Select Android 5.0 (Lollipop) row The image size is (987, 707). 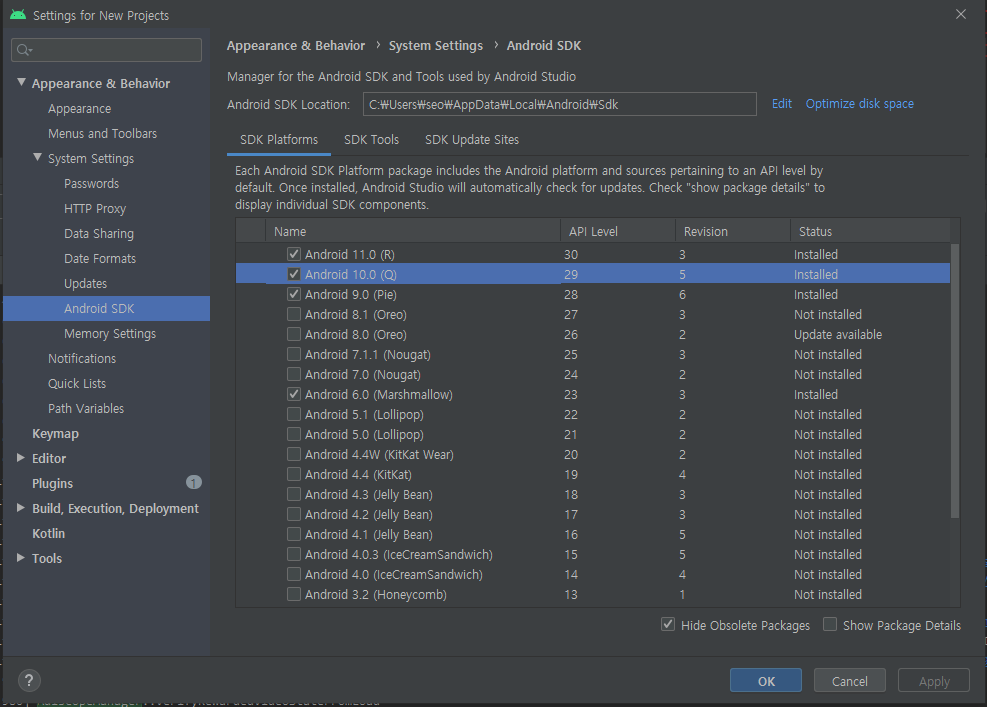click(593, 434)
